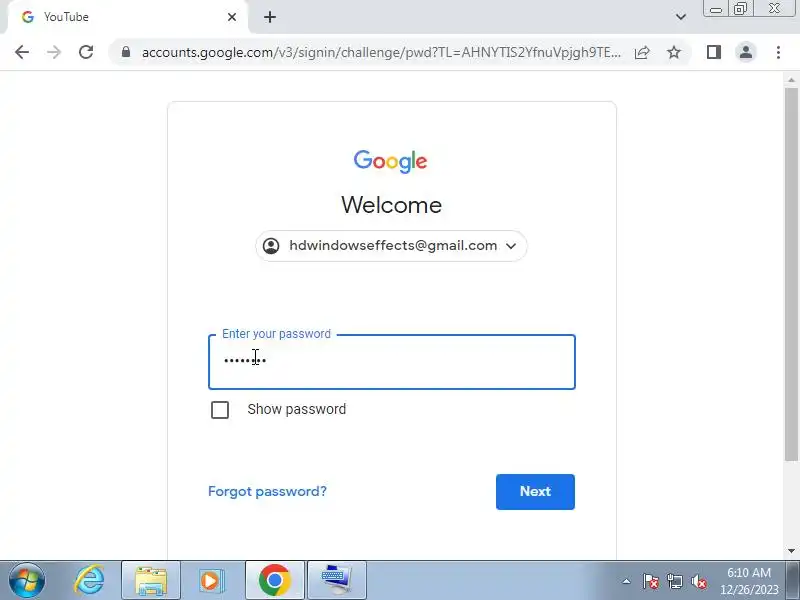The width and height of the screenshot is (800, 600).
Task: Open the tab search chevron
Action: pos(681,17)
